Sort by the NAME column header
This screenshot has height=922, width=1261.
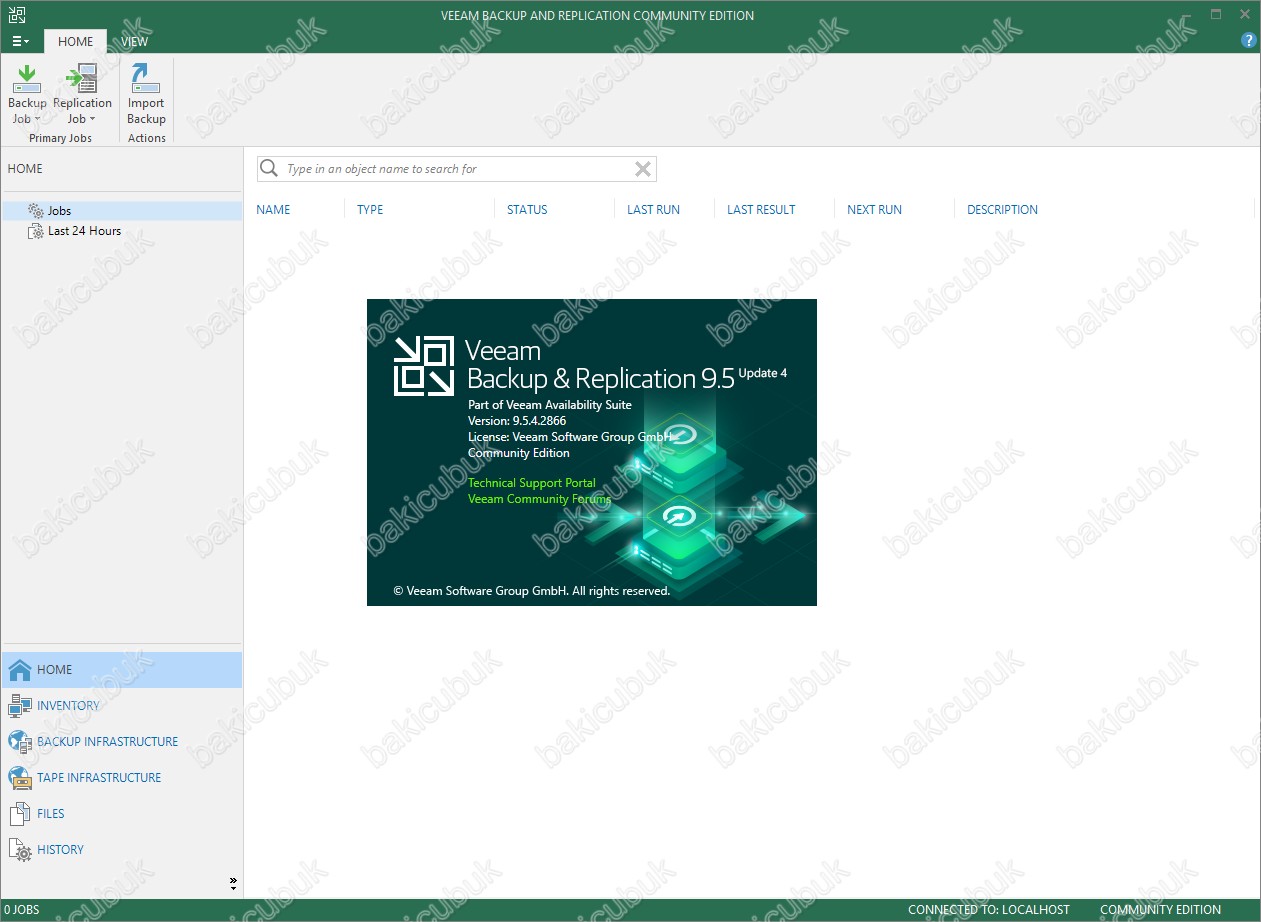[273, 210]
